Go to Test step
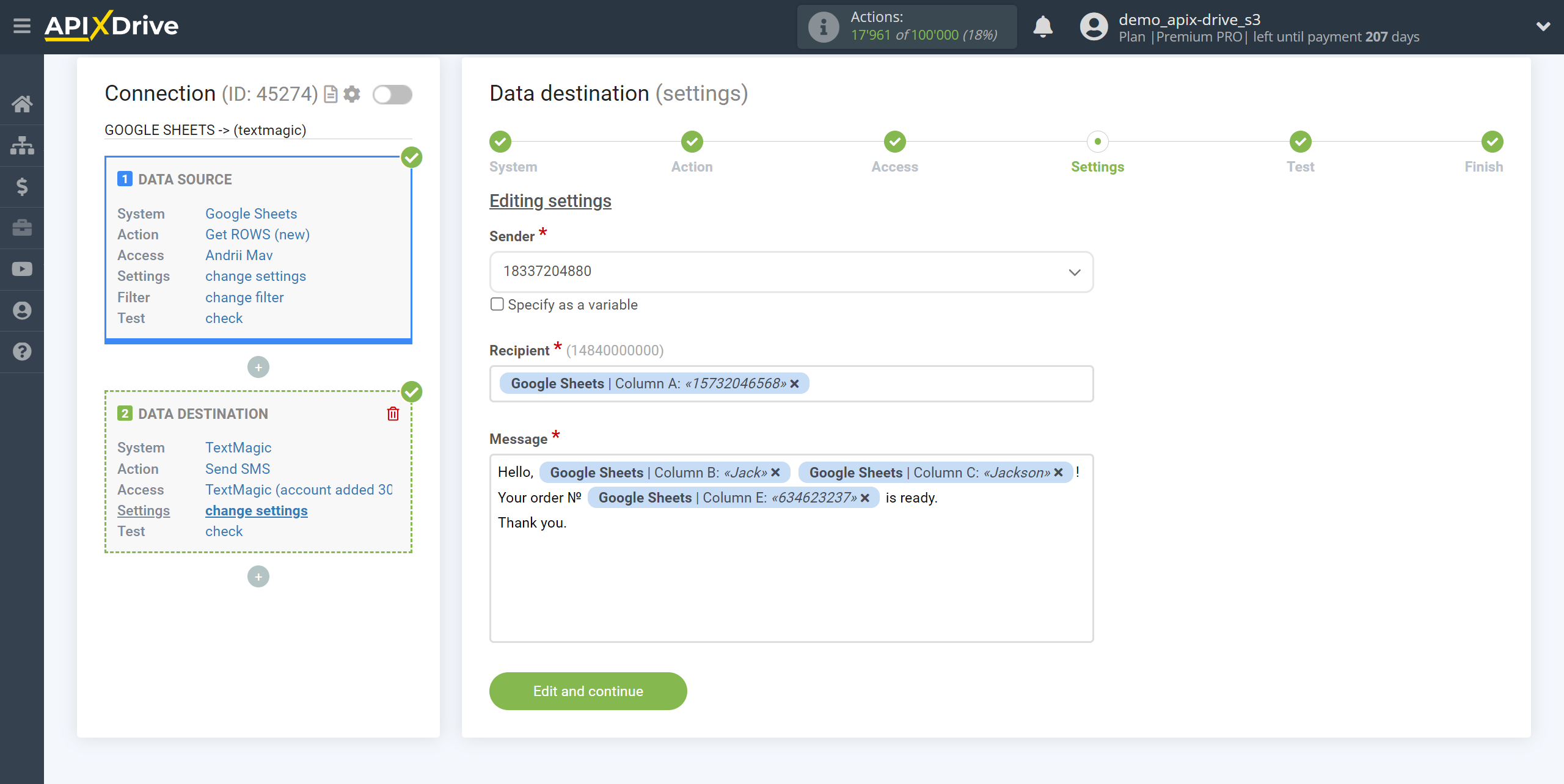 1301,142
